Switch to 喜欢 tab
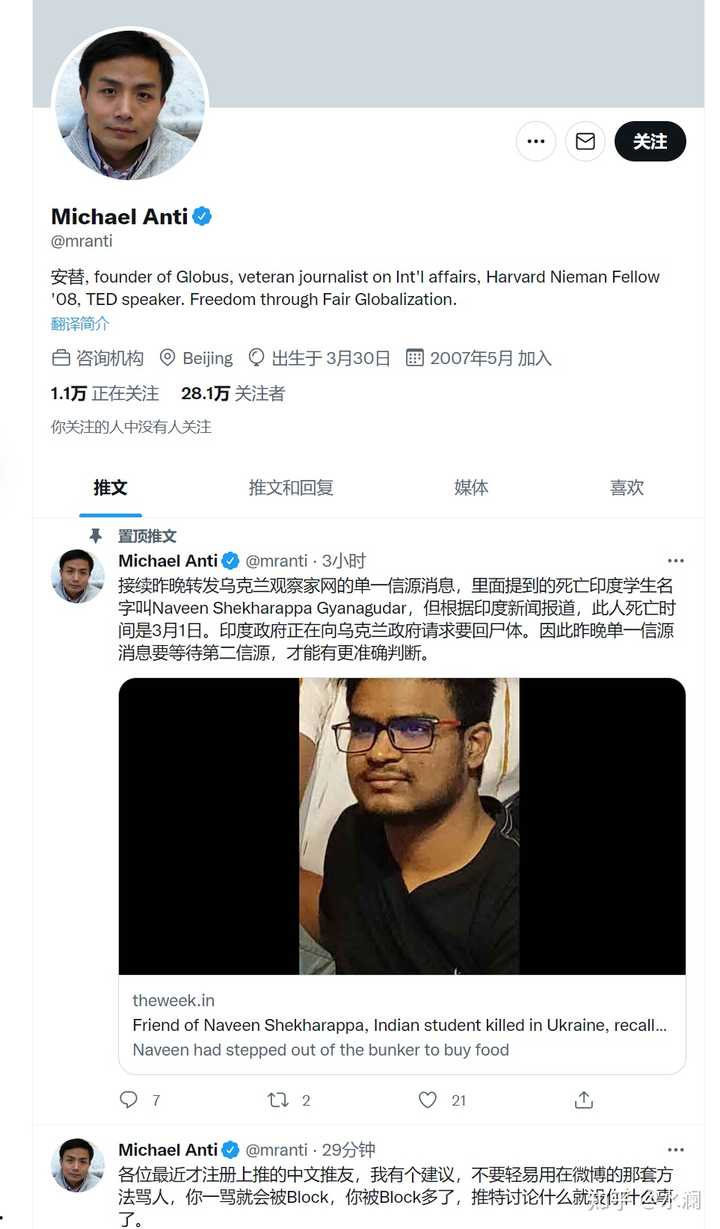The image size is (720, 1229). pyautogui.click(x=627, y=488)
